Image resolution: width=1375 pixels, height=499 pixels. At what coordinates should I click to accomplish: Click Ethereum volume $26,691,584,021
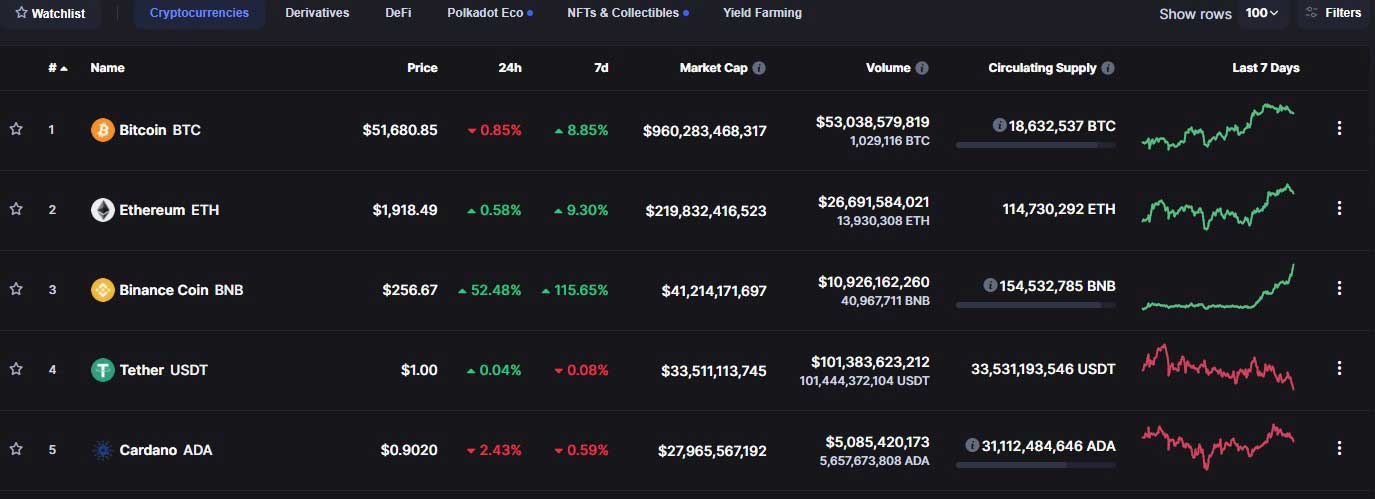(873, 202)
